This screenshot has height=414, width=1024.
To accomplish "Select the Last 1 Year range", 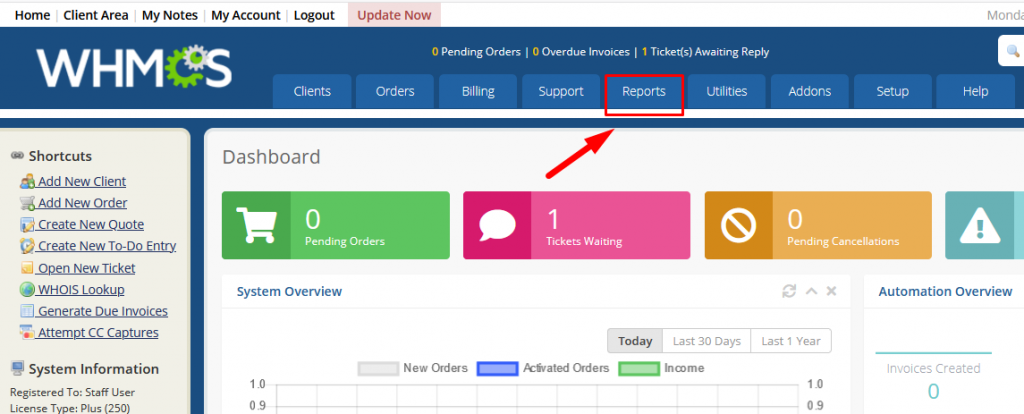I will click(x=791, y=341).
